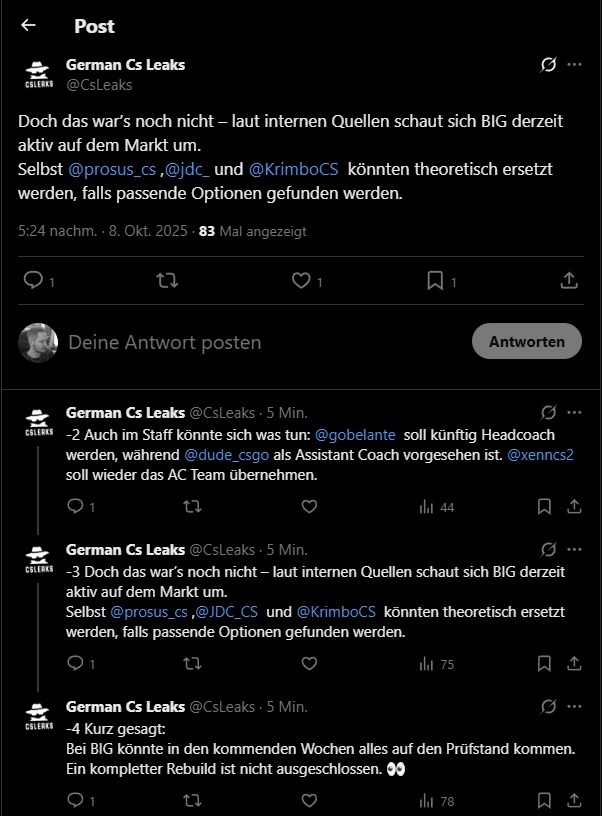The height and width of the screenshot is (816, 602).
Task: Click the Grok icon on main post
Action: click(x=548, y=65)
